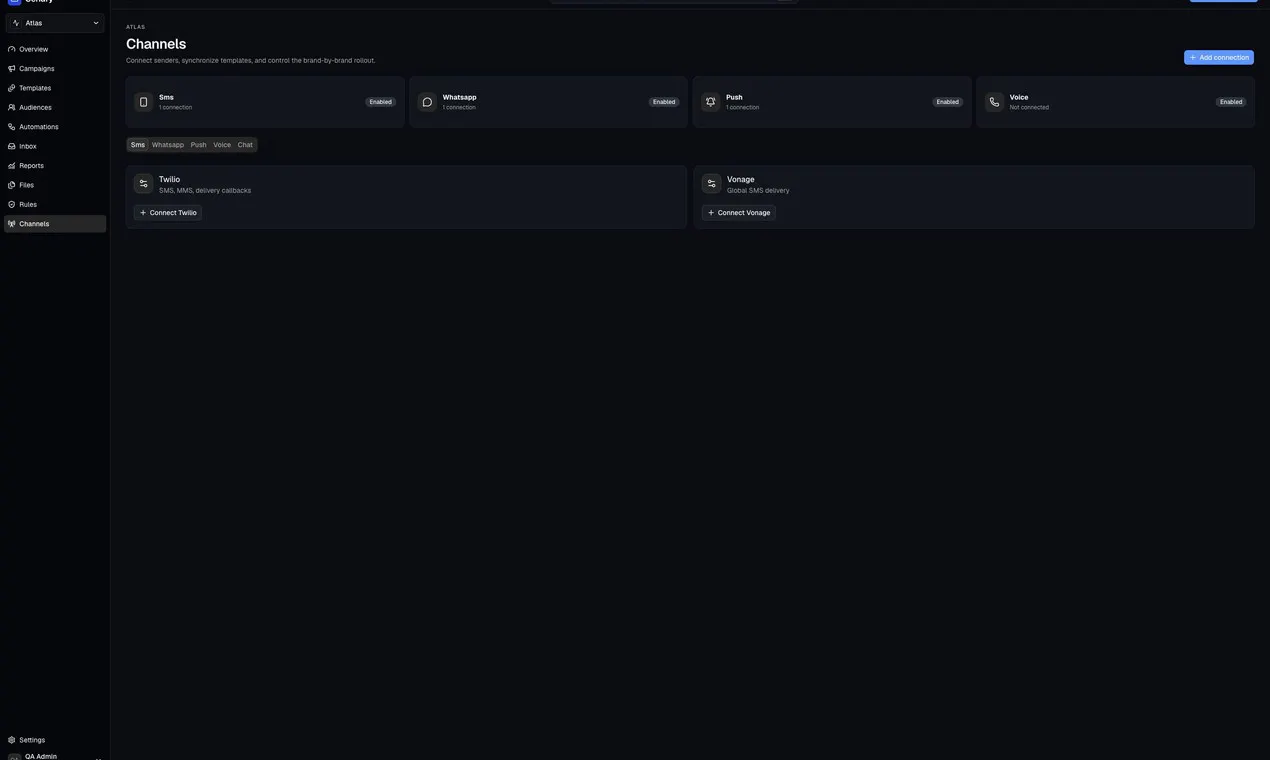Click the Channels page heading
Screen dimensions: 1270x760
(x=156, y=44)
